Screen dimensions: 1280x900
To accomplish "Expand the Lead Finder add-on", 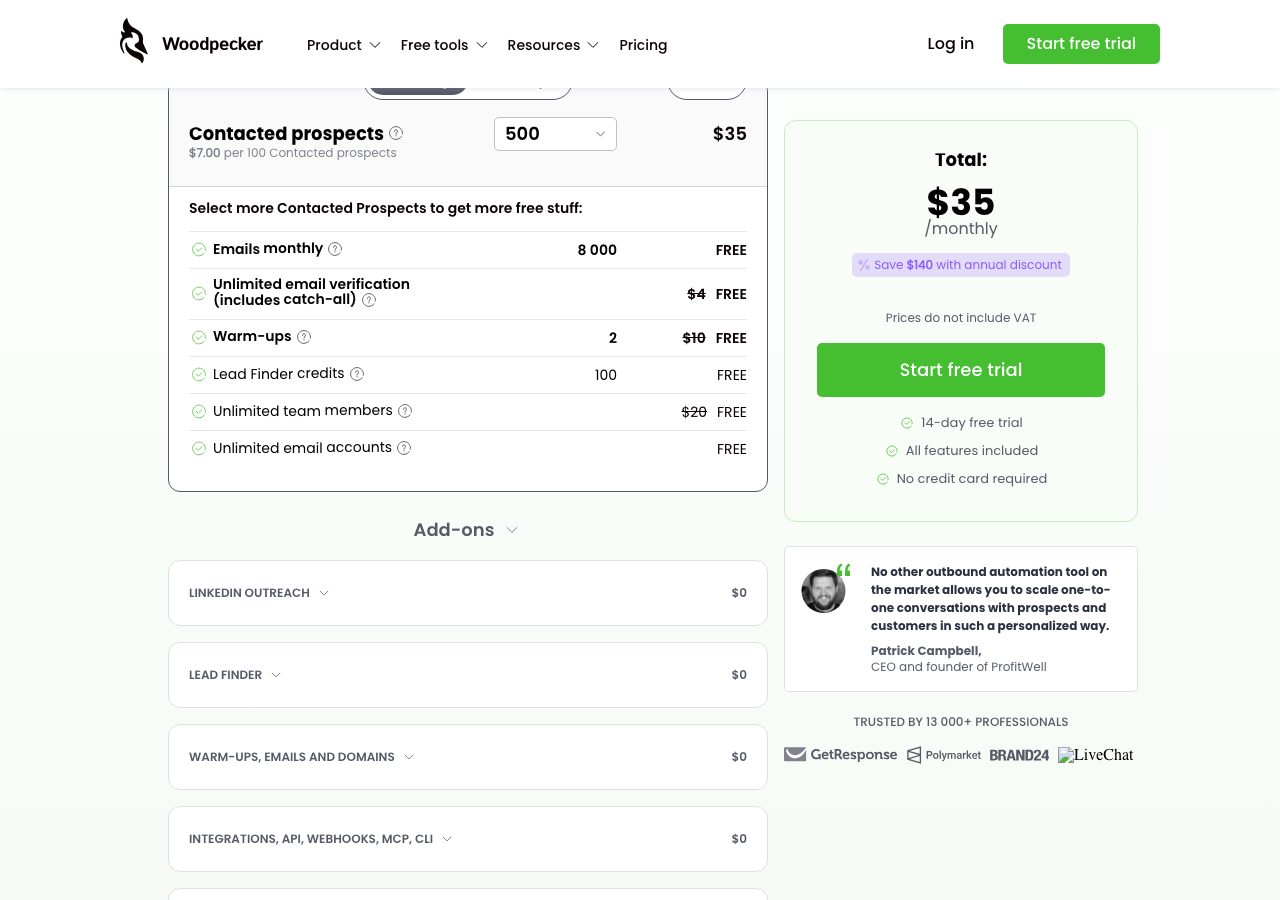I will tap(468, 675).
